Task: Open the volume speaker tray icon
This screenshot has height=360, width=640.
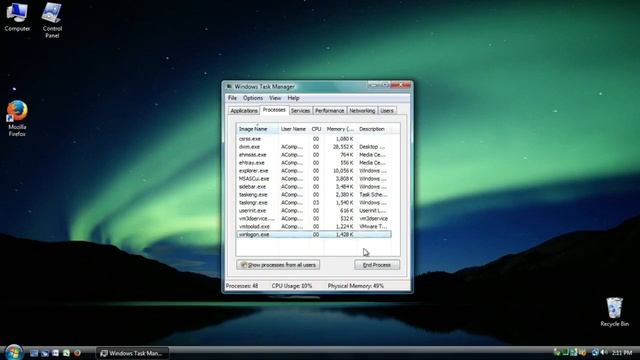Action: (604, 352)
